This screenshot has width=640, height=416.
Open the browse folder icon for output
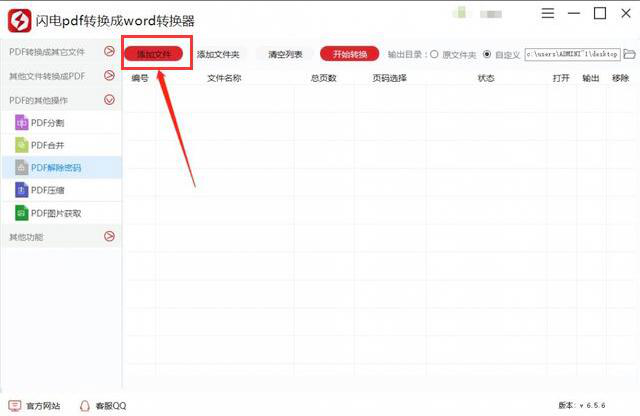tap(630, 54)
